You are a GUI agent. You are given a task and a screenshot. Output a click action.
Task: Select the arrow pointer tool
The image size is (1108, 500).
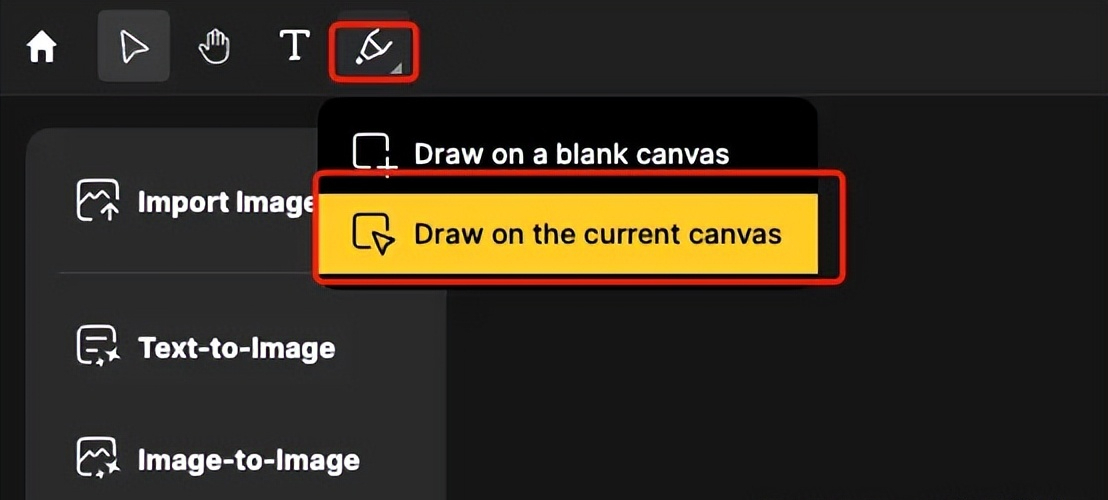133,47
